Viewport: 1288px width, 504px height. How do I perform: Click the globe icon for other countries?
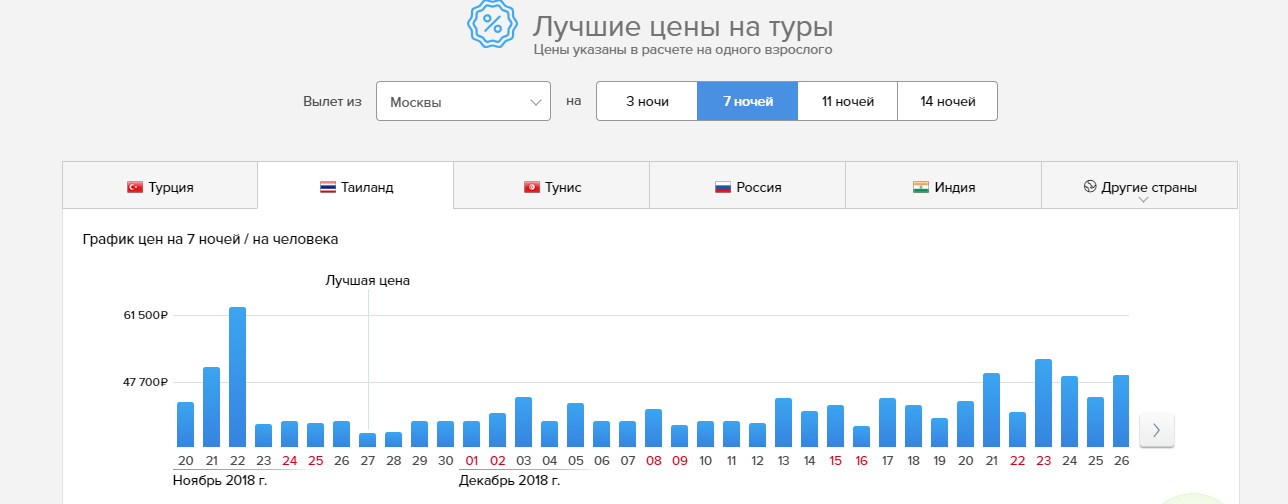[1090, 187]
